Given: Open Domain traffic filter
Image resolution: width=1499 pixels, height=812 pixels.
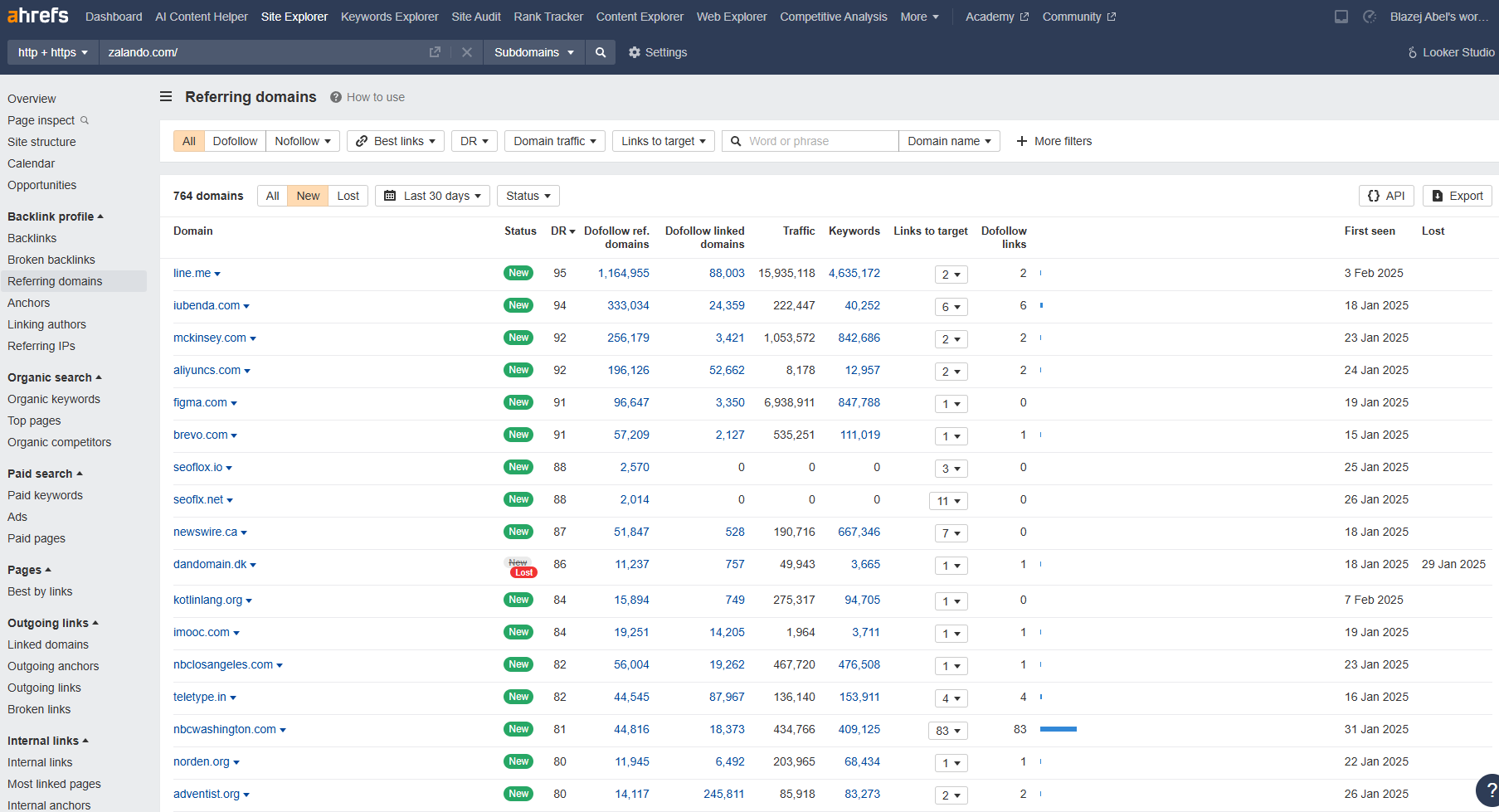Looking at the screenshot, I should [555, 141].
